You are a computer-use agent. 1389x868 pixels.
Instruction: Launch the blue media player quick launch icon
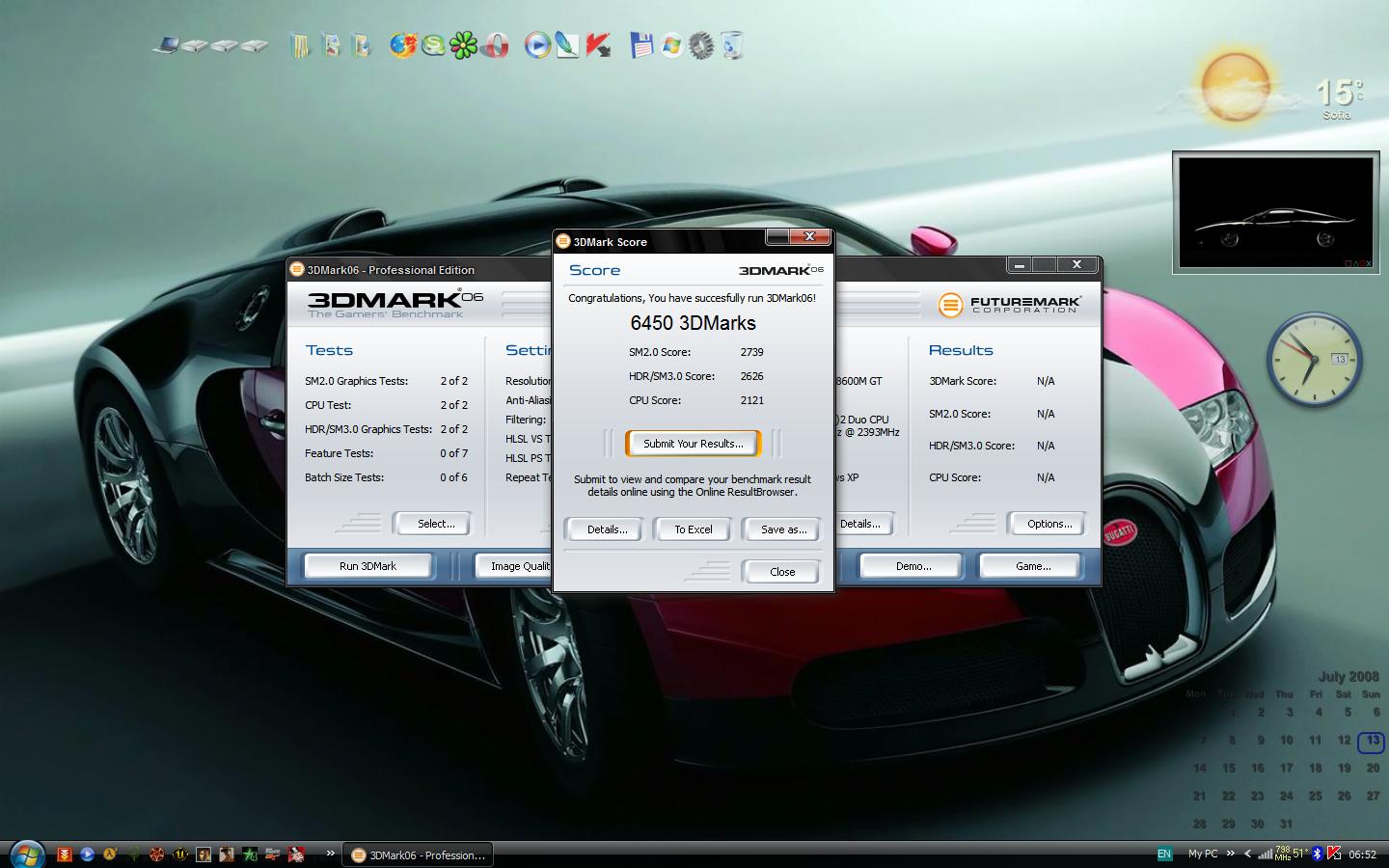[x=87, y=854]
